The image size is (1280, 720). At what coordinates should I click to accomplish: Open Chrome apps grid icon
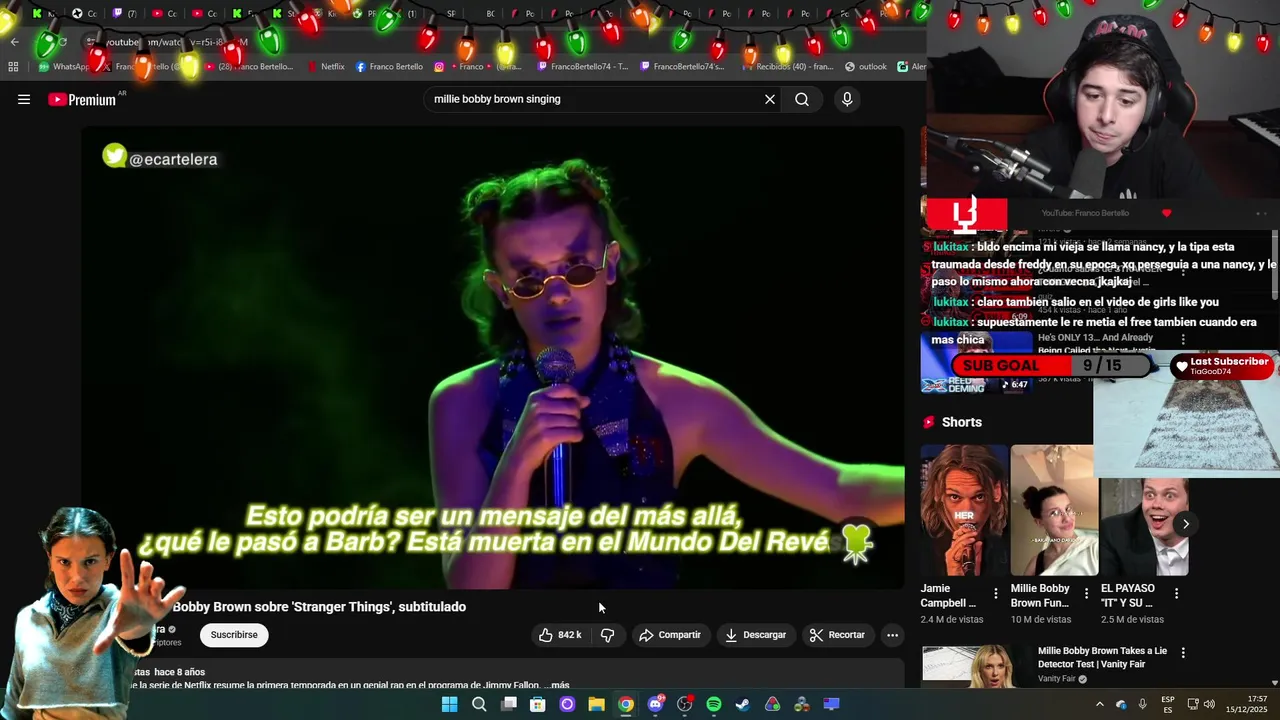[13, 67]
